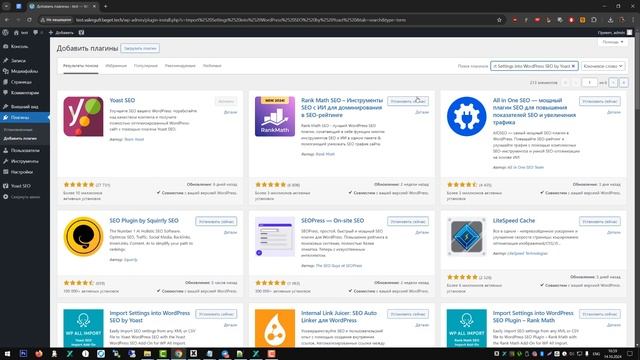Expand the Помощь help dropdown
Image resolution: width=640 pixels, height=360 pixels.
[613, 42]
